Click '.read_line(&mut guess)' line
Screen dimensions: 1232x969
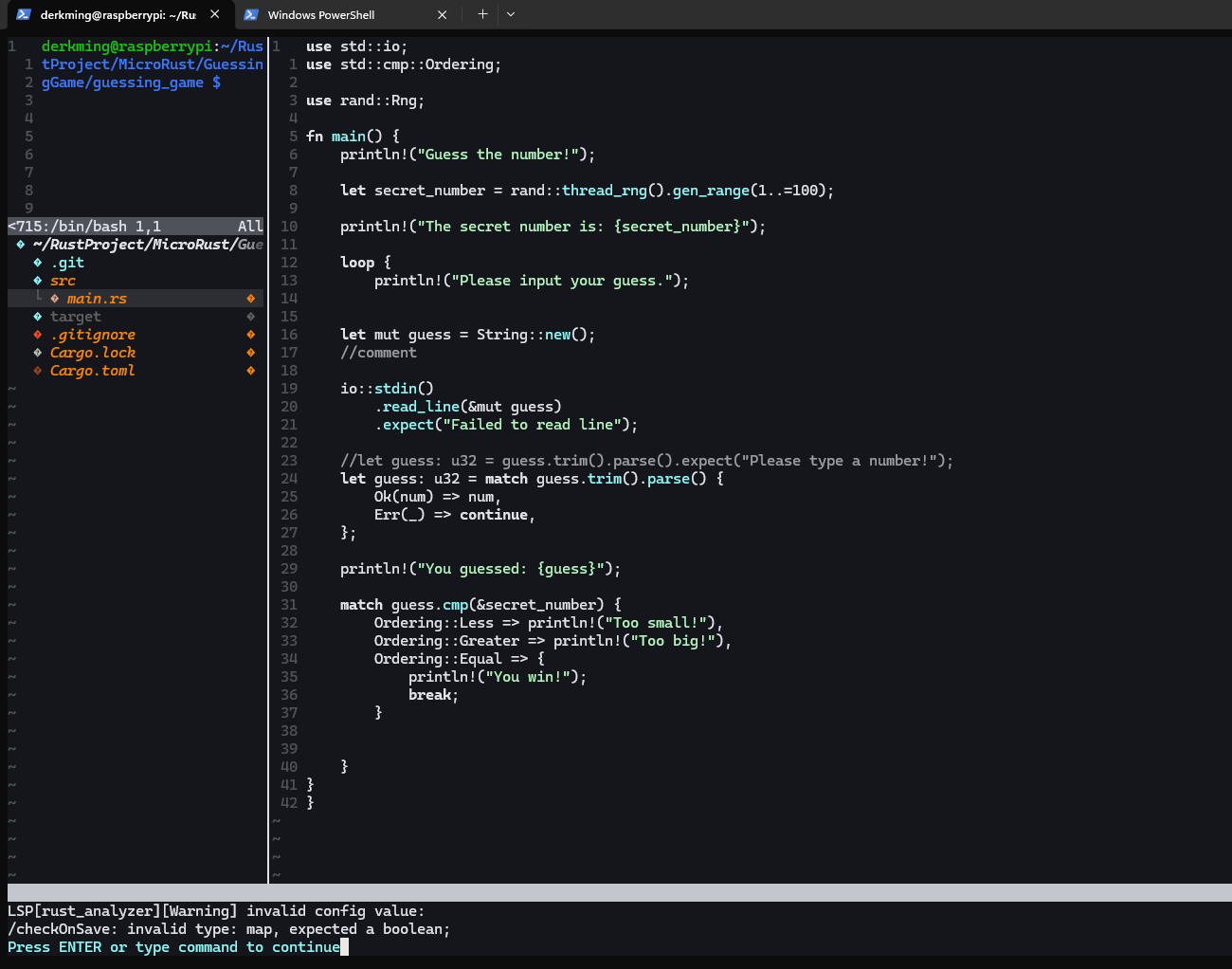click(468, 407)
